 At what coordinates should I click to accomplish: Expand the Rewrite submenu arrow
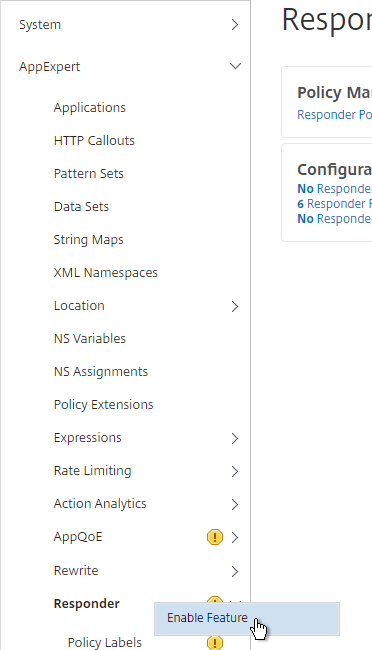[235, 571]
